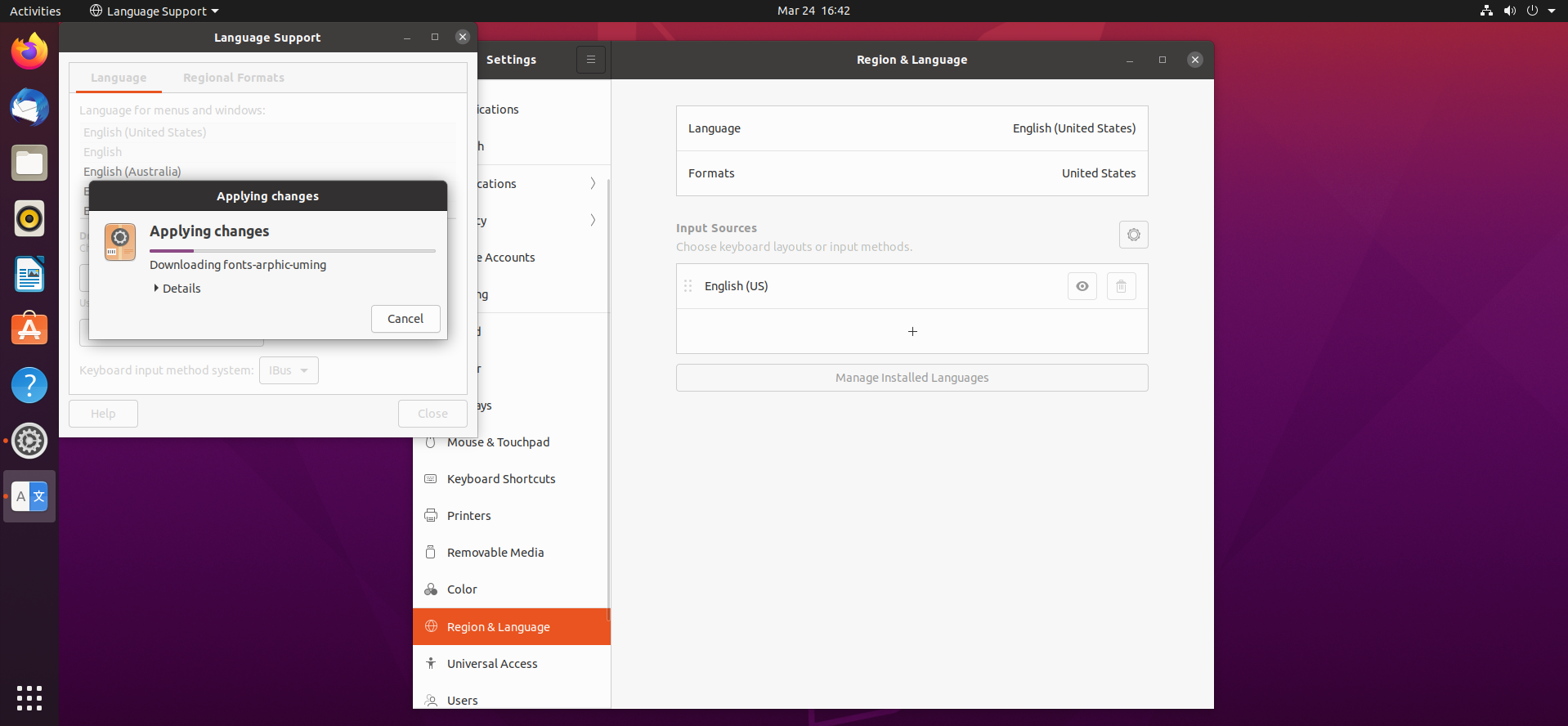Screen dimensions: 1568x726
Task: Open Settings hamburger menu
Action: [x=591, y=60]
